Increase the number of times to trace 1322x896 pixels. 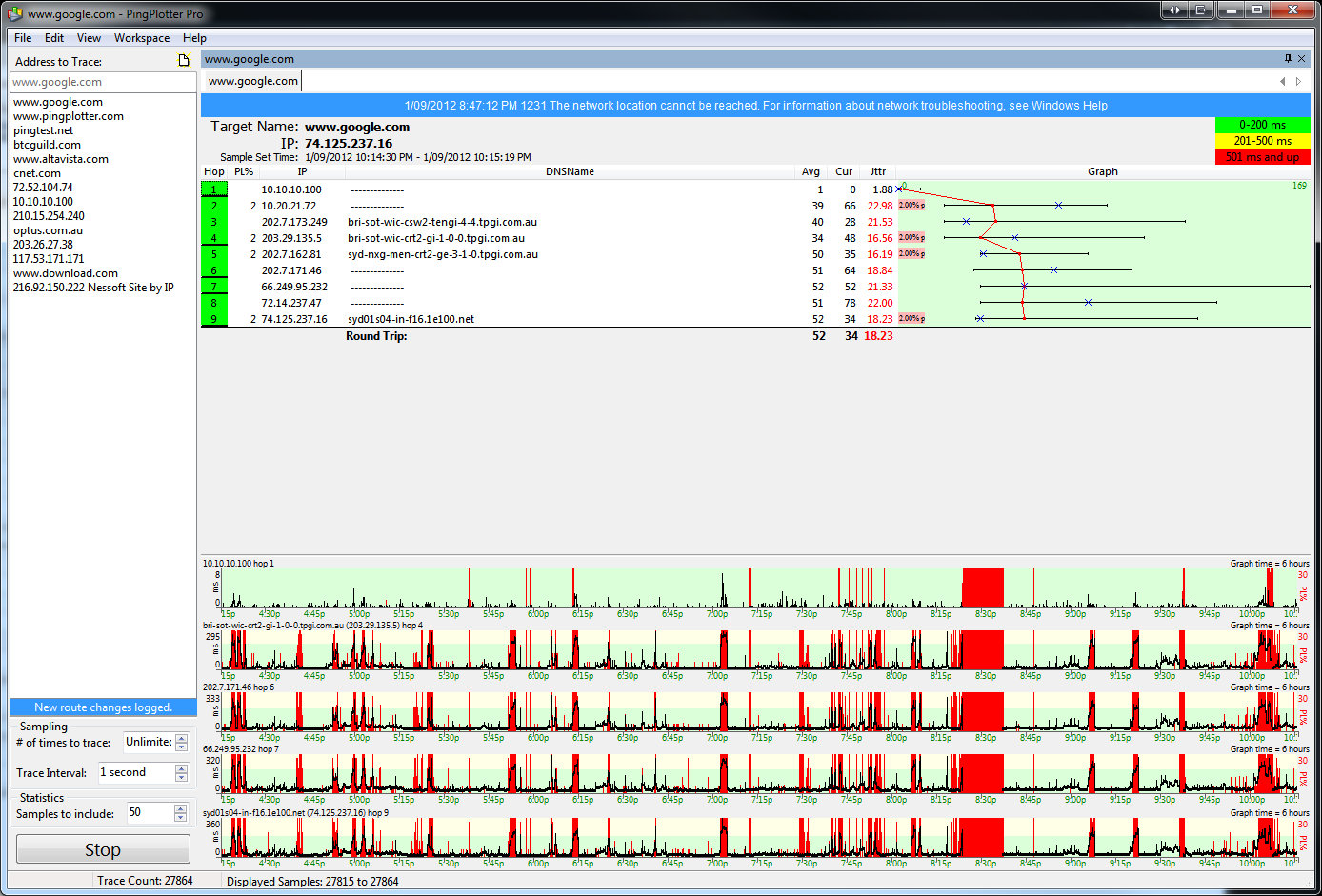point(181,738)
